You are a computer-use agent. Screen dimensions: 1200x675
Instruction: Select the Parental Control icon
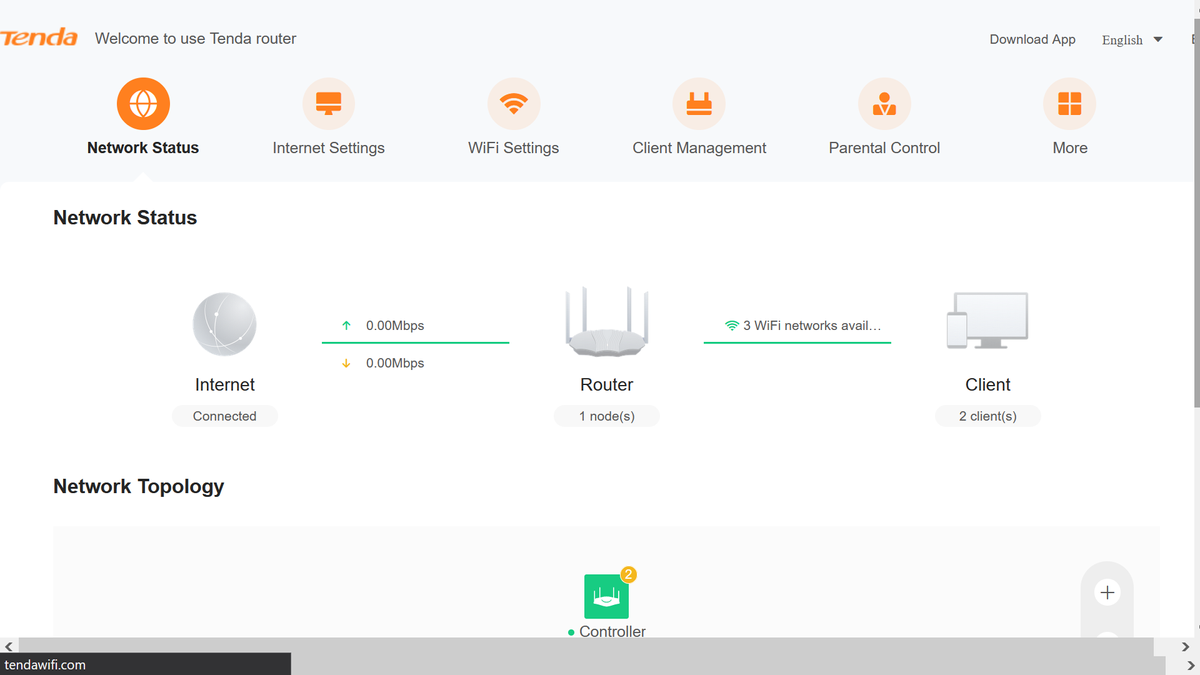[x=884, y=103]
